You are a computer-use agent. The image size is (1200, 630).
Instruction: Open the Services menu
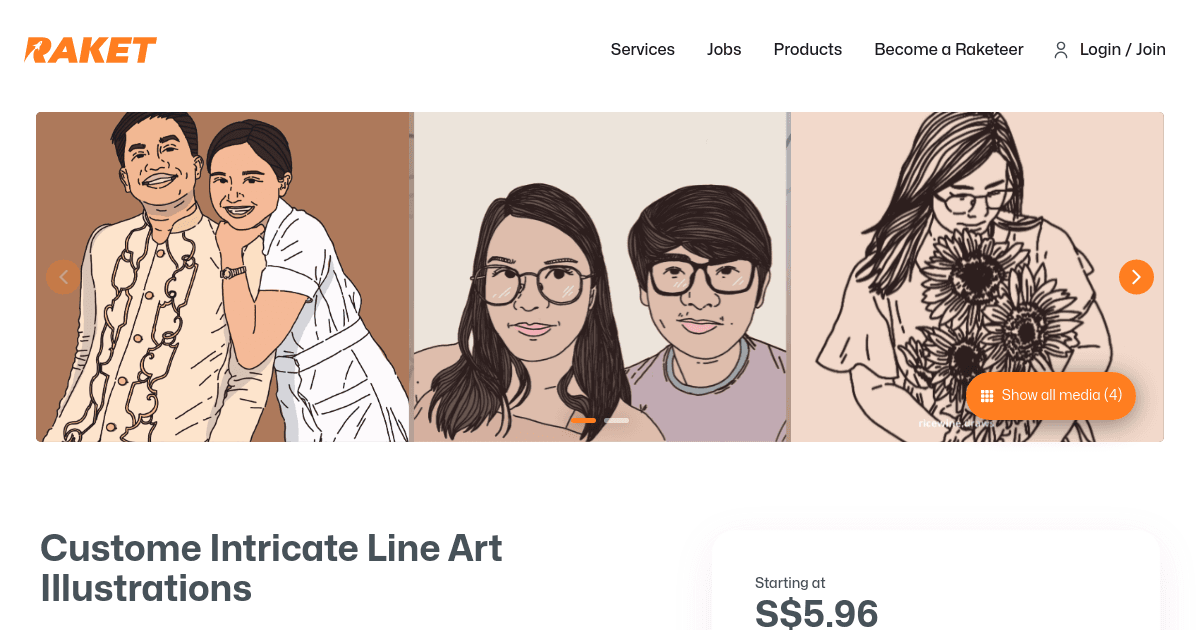[642, 49]
